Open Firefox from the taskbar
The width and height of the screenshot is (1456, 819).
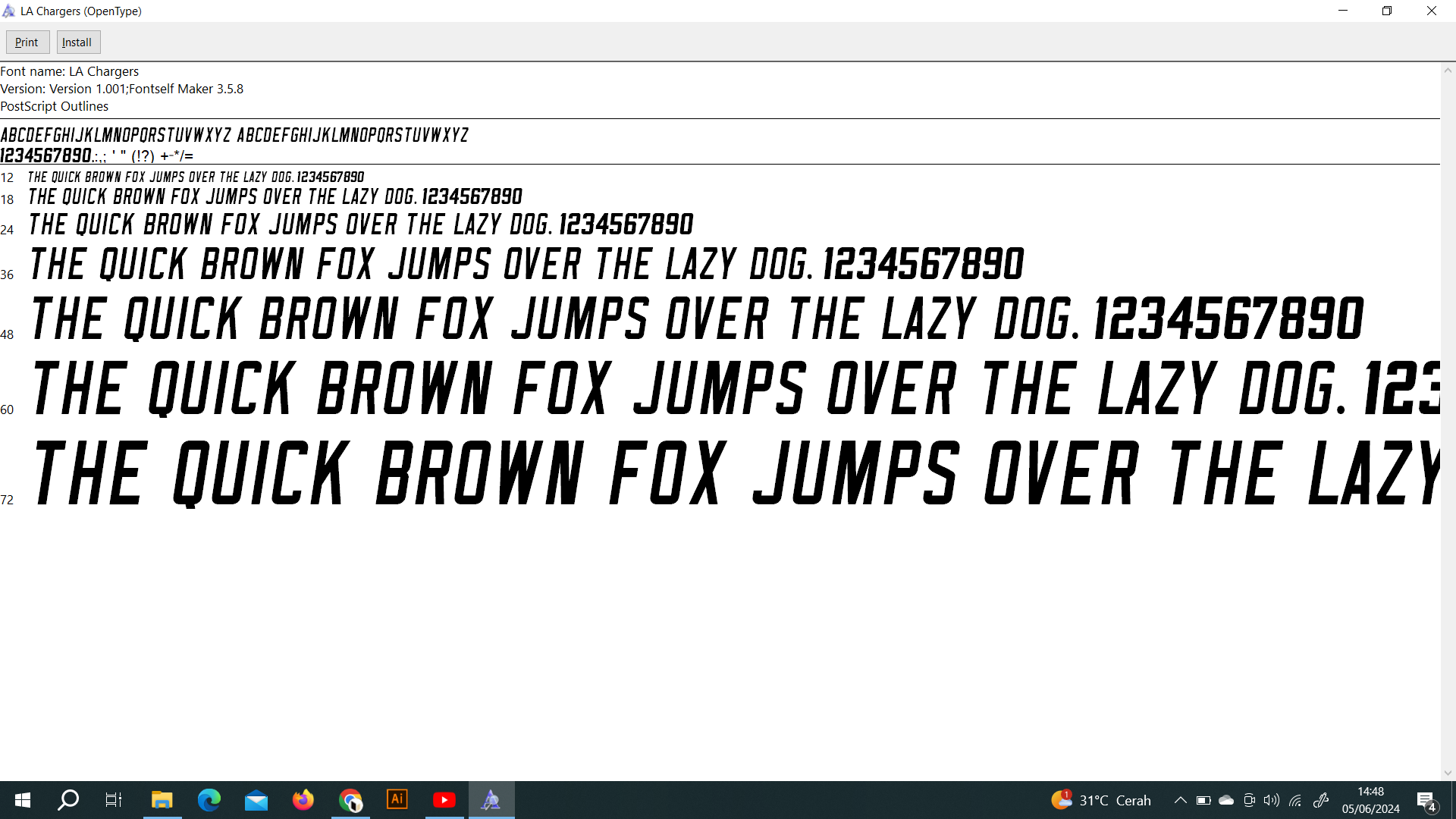(x=303, y=800)
